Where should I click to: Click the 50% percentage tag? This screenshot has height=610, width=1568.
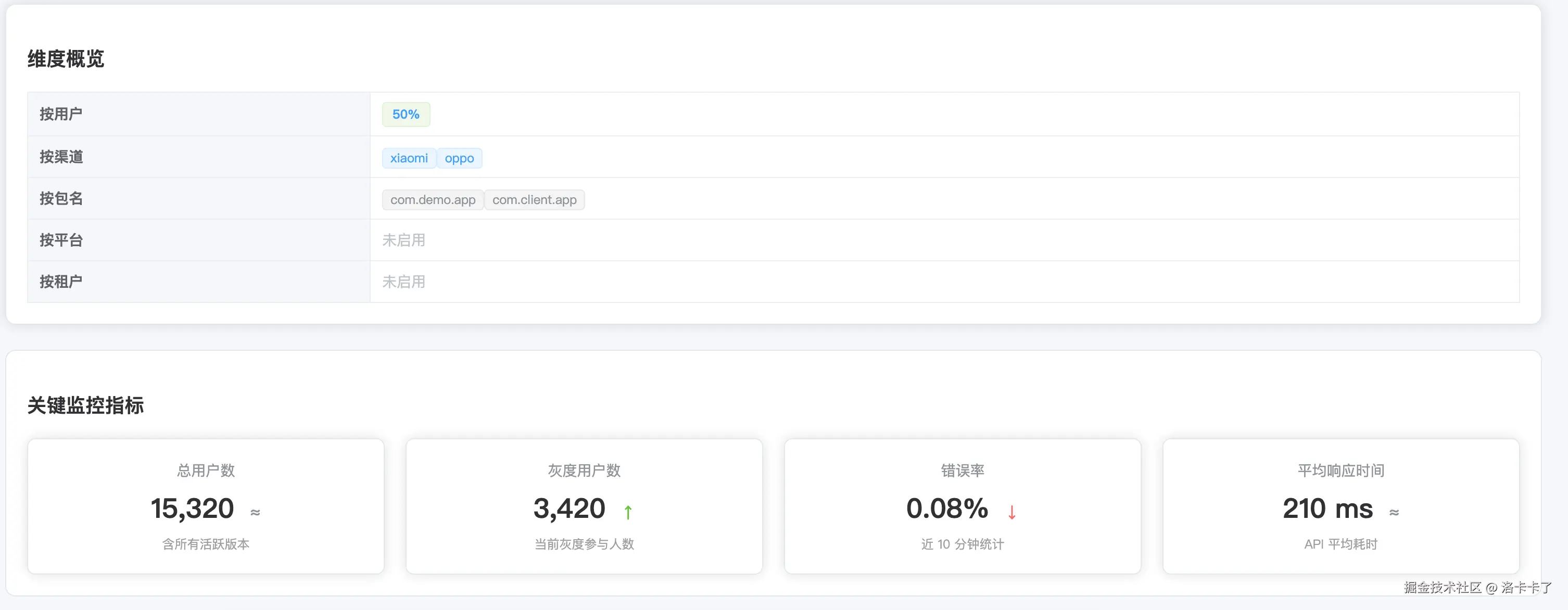coord(406,115)
